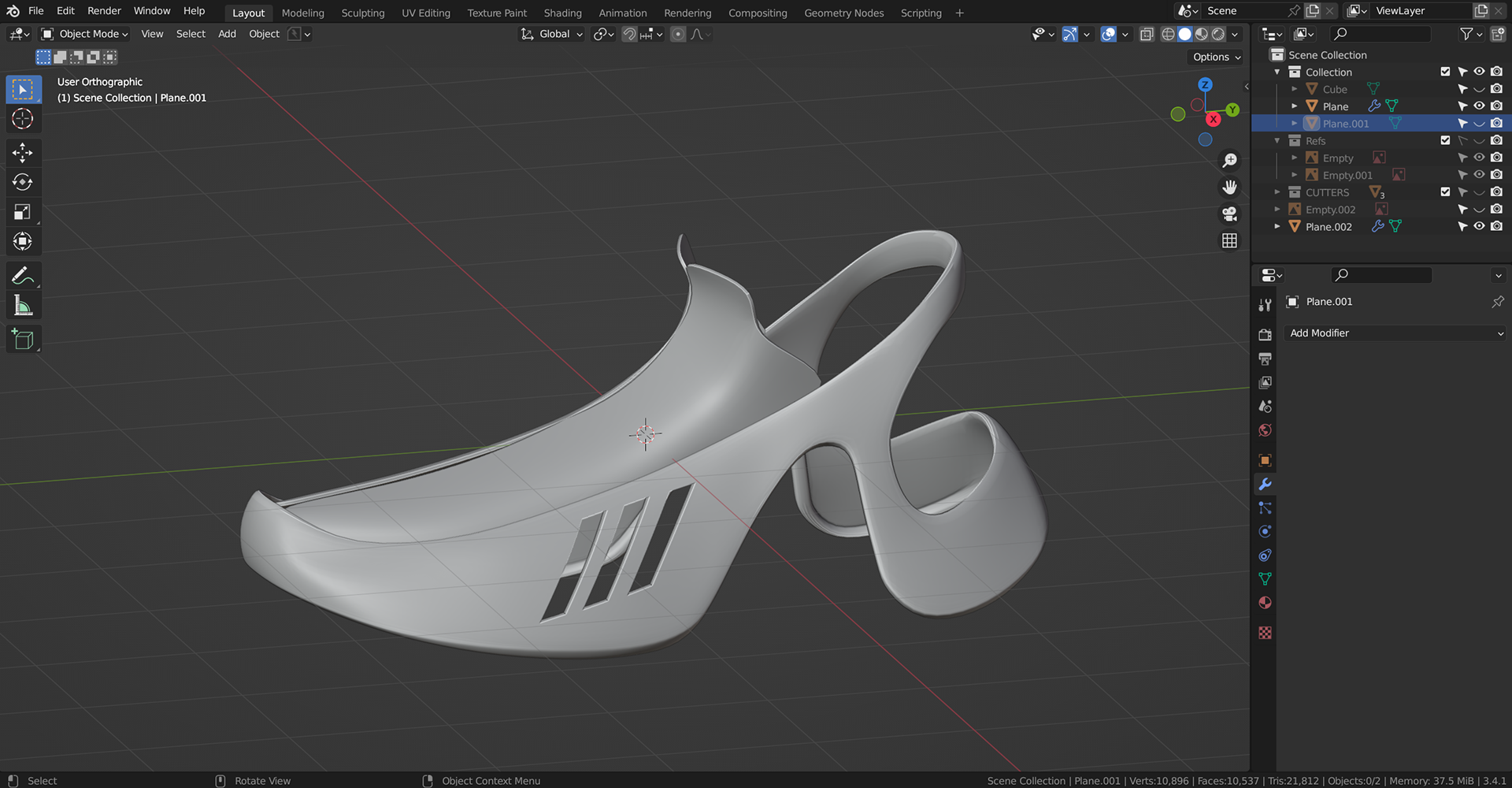Image resolution: width=1512 pixels, height=788 pixels.
Task: Select Plane.001 in the outliner
Action: 1346,123
